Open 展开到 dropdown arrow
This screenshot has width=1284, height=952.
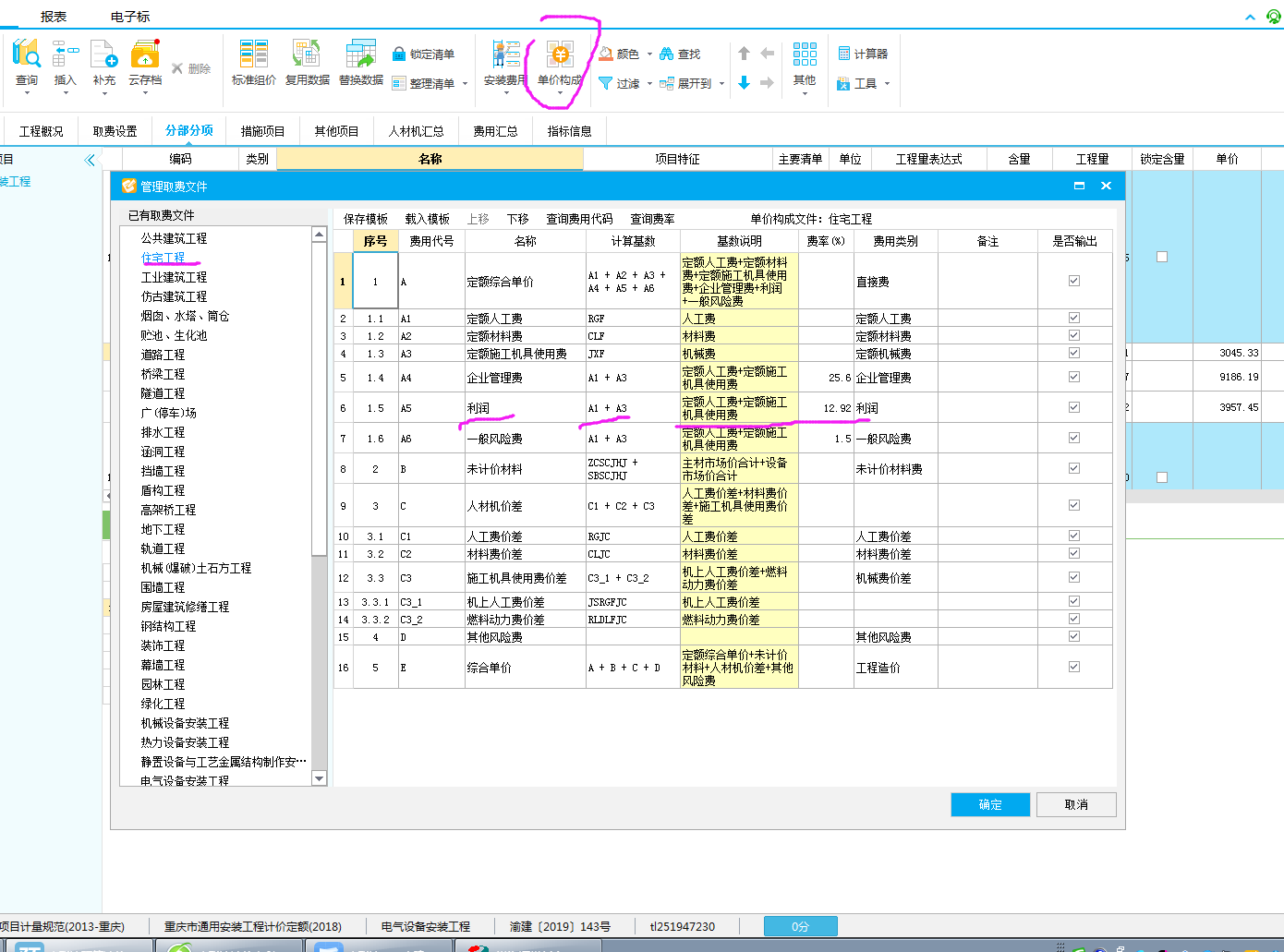pyautogui.click(x=721, y=84)
